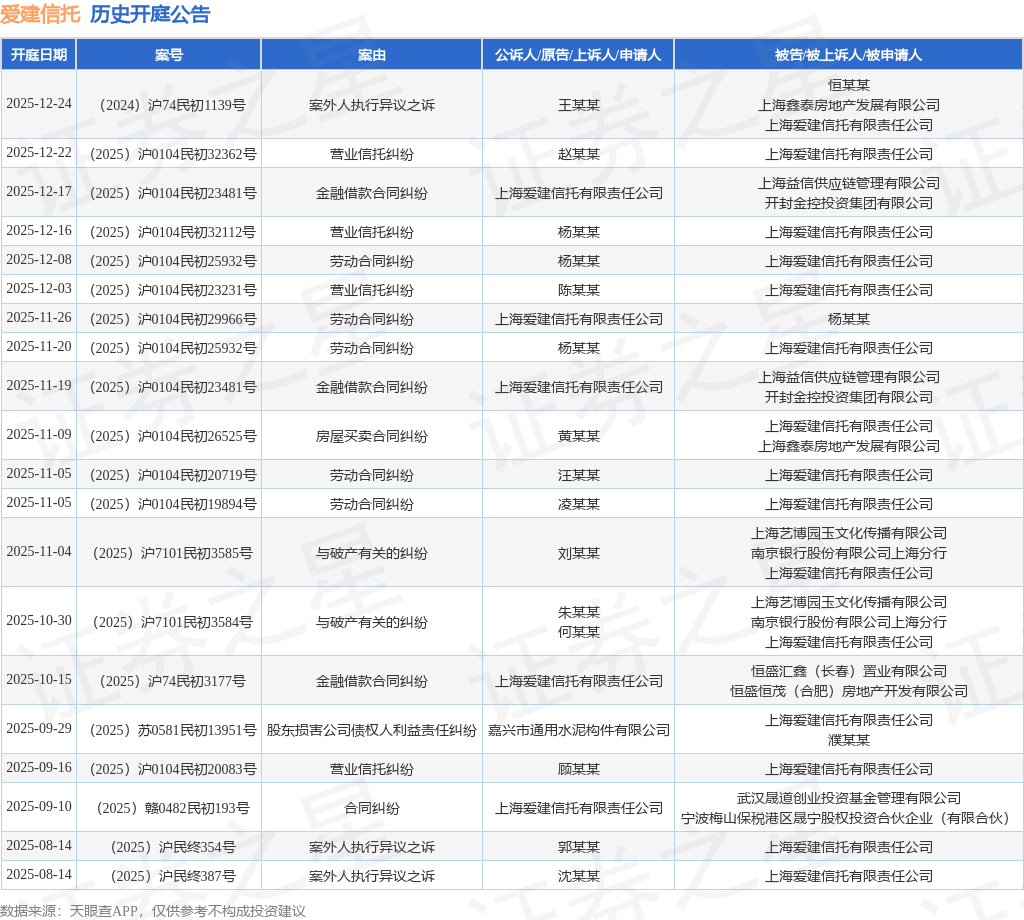Click defendant 恒盛恒茂(合肥)房地产开发有限公司
The image size is (1024, 920).
848,691
